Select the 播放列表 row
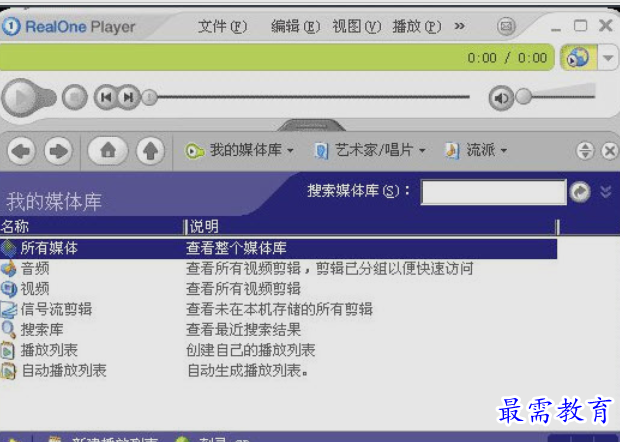The image size is (620, 442). coord(278,350)
